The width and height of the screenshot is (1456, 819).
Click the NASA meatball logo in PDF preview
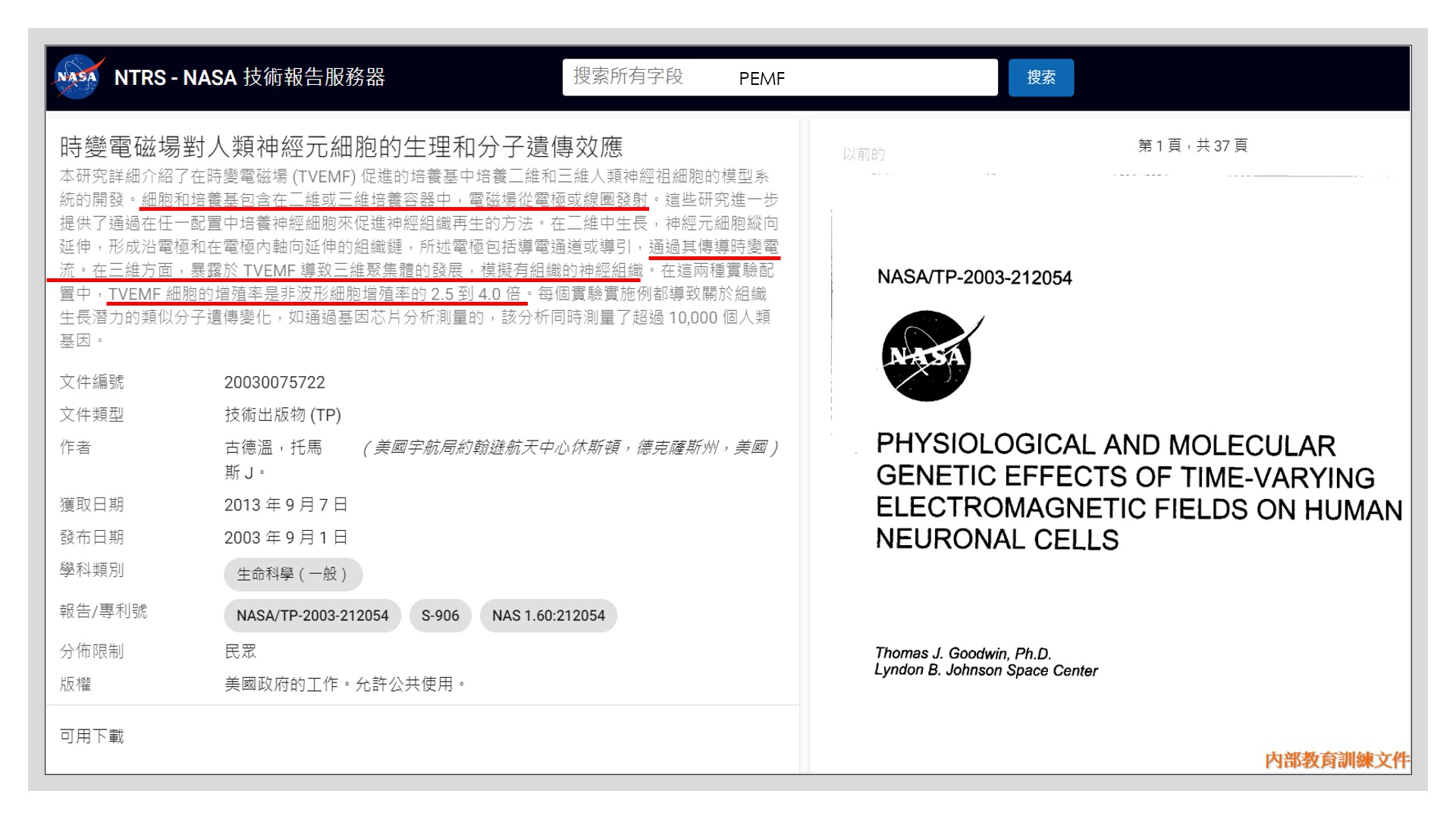pos(931,356)
